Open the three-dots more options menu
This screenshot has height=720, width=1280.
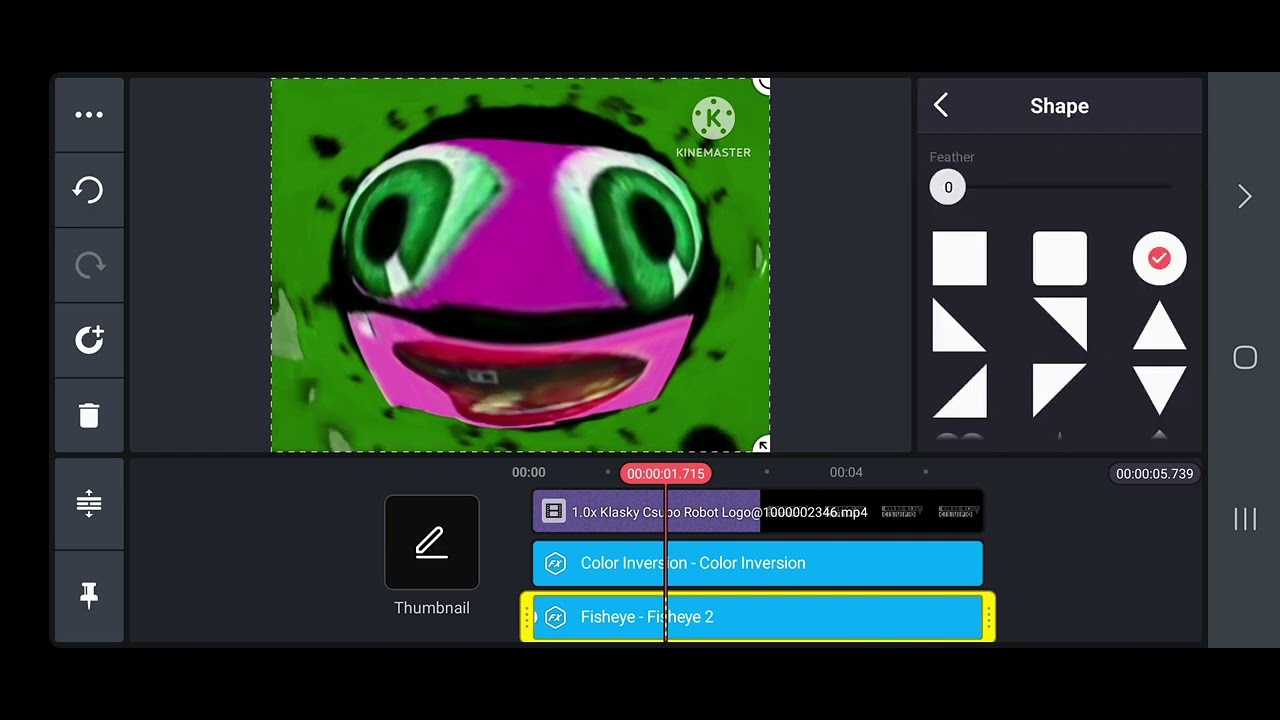(x=89, y=115)
